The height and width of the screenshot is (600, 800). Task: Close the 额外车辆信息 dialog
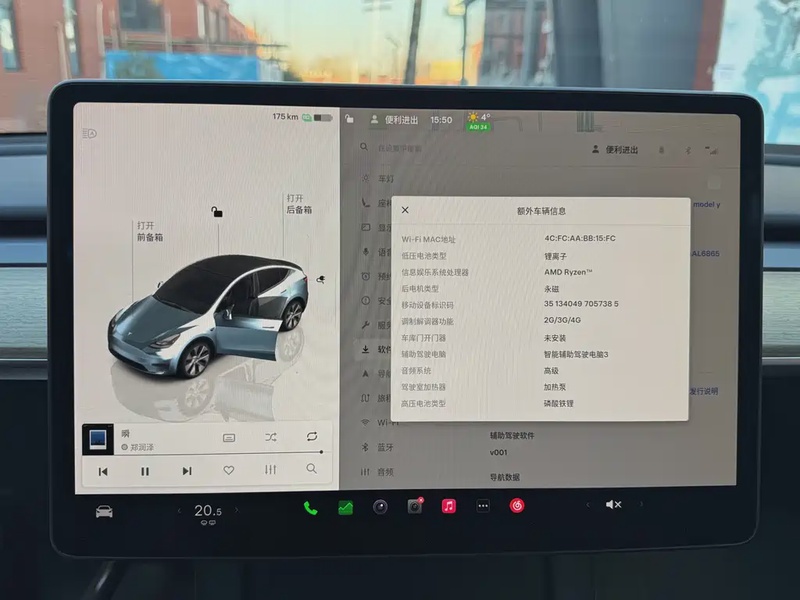405,210
